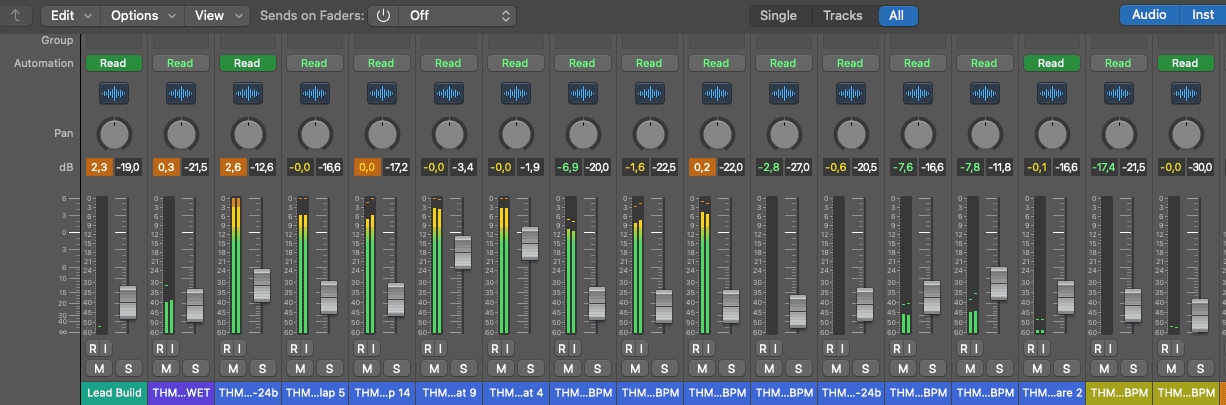Switch mixer to Single view
Viewport: 1226px width, 405px height.
pyautogui.click(x=778, y=16)
